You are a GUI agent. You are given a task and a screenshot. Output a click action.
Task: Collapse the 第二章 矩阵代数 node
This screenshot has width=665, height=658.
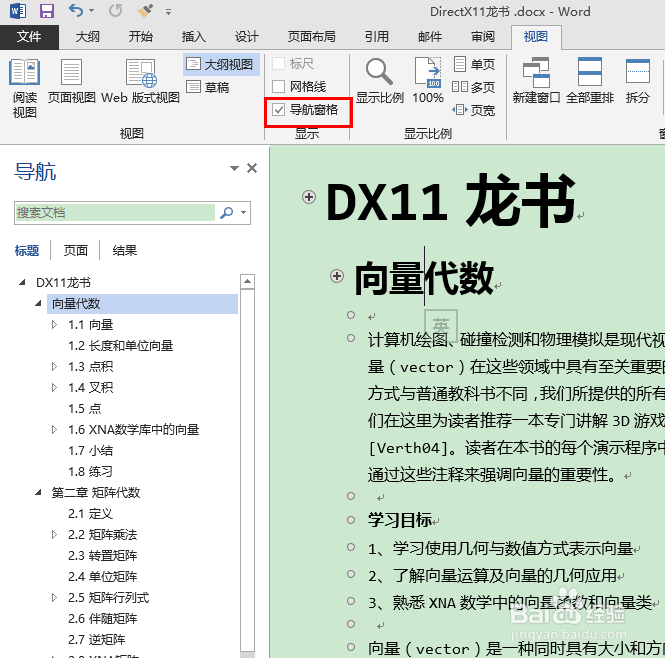click(38, 492)
